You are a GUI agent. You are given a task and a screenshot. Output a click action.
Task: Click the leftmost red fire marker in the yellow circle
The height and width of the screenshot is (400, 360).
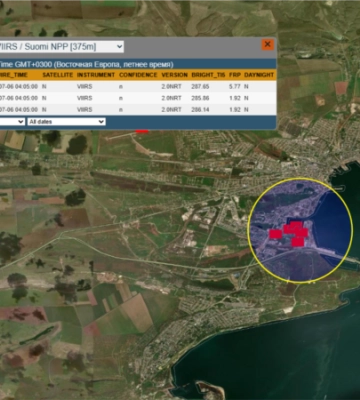pos(275,234)
